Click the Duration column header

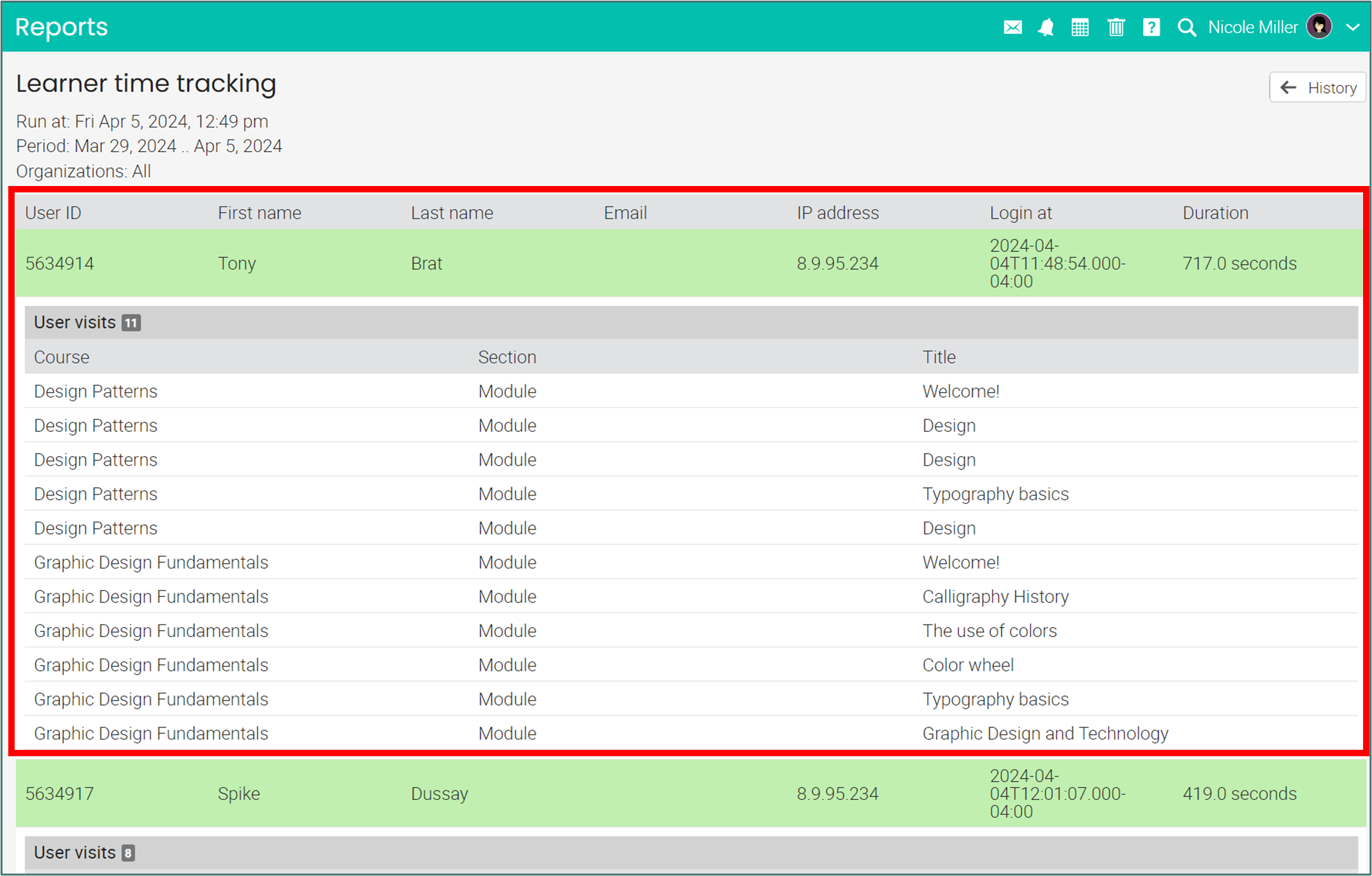(x=1215, y=213)
